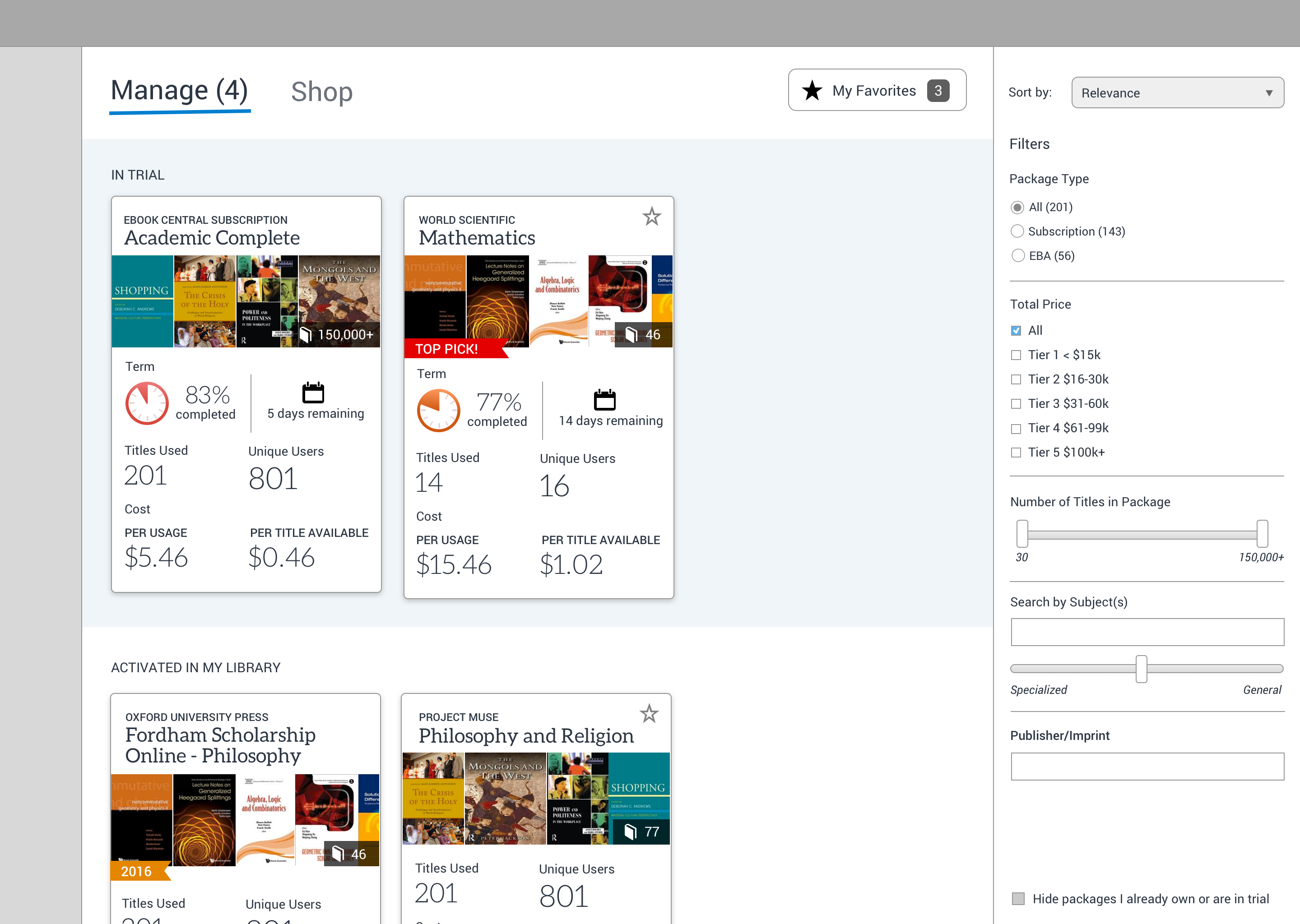Click the Publisher/Imprint input field

click(1147, 767)
